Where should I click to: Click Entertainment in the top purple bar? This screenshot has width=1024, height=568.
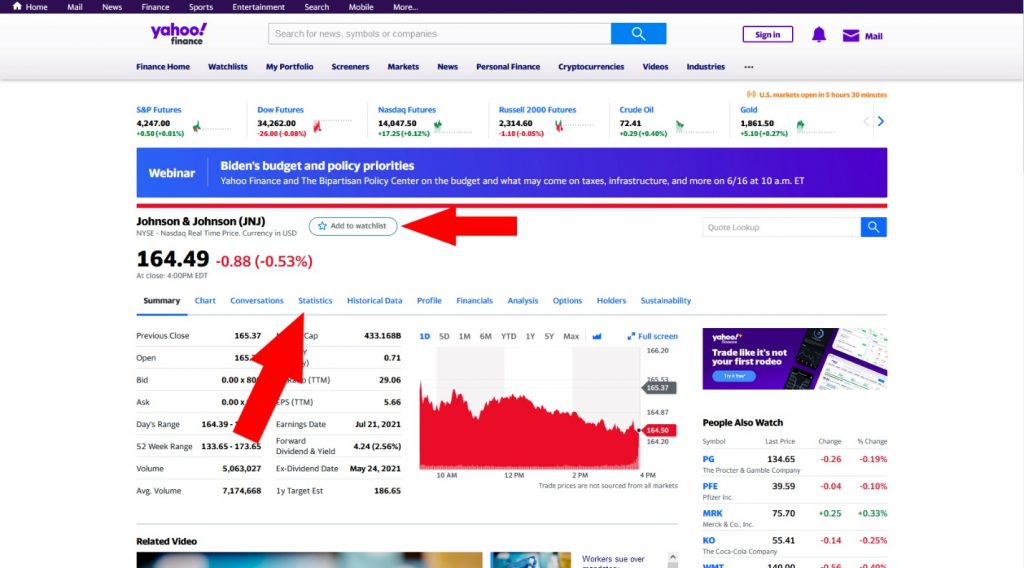tap(259, 7)
